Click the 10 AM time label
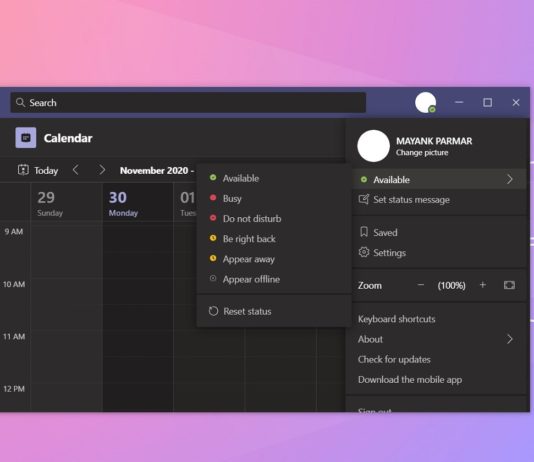This screenshot has width=534, height=462. click(x=14, y=284)
